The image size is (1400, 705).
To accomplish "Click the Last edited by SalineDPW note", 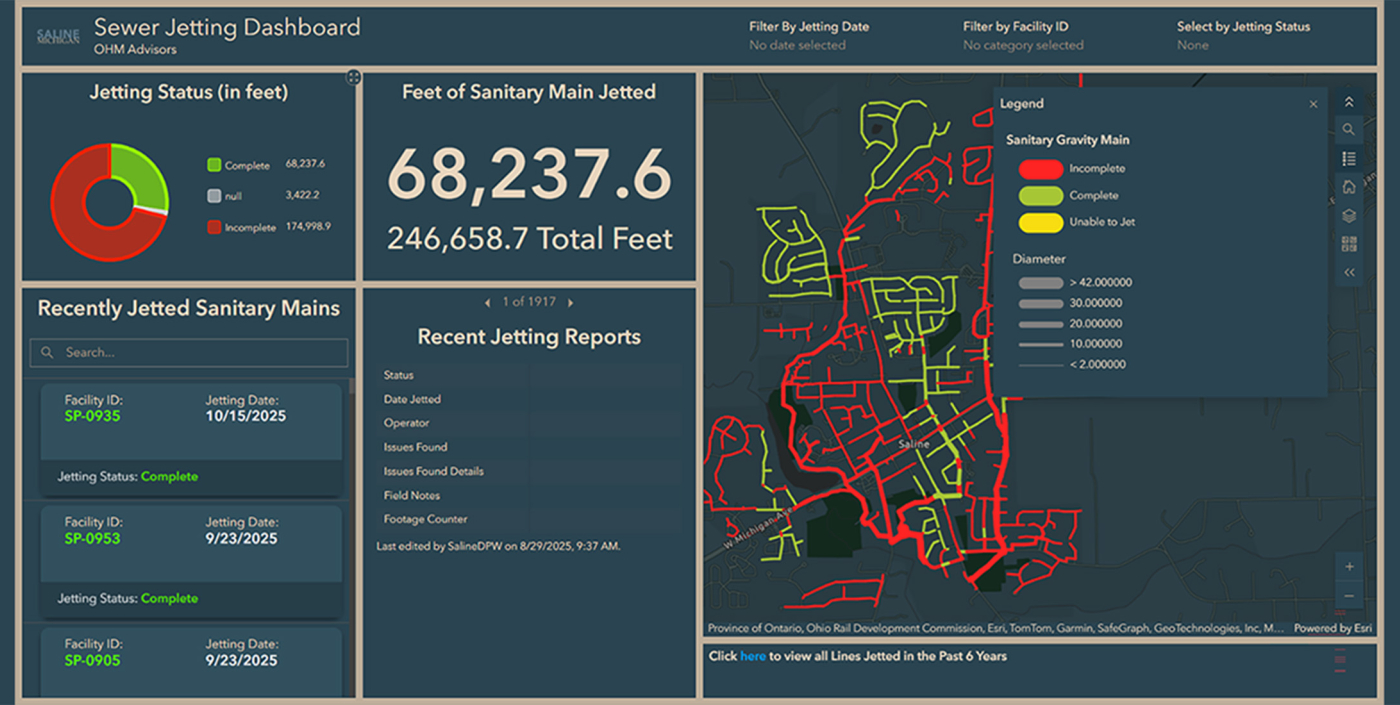I will coord(498,546).
